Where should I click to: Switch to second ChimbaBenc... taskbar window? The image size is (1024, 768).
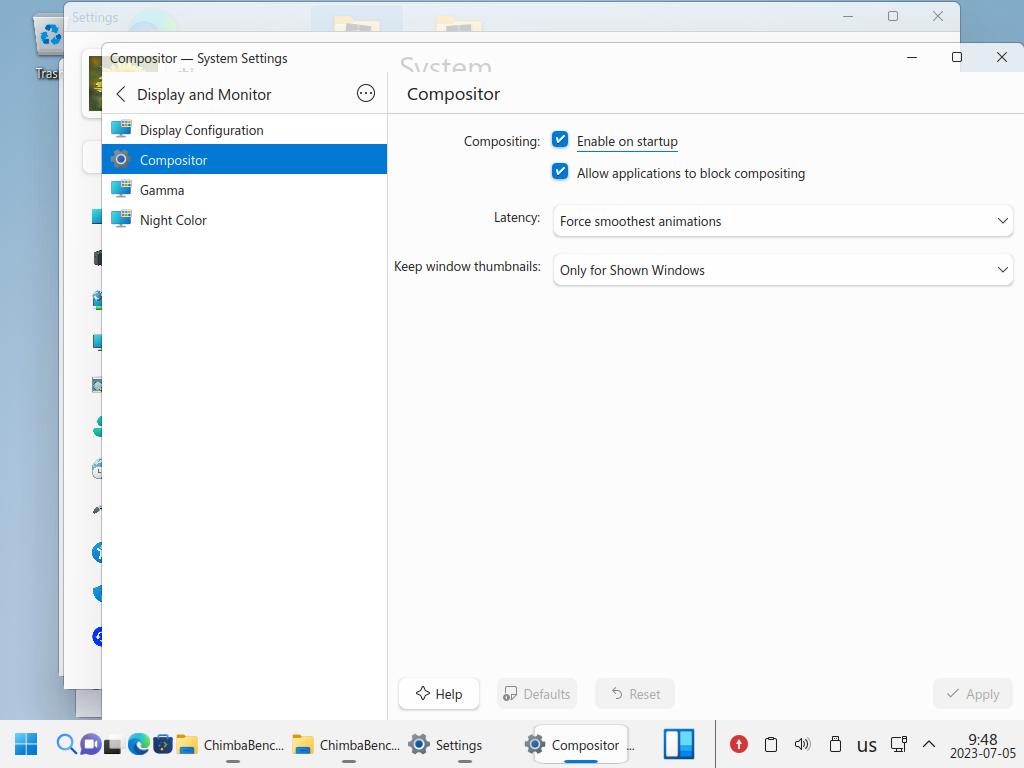(x=346, y=744)
